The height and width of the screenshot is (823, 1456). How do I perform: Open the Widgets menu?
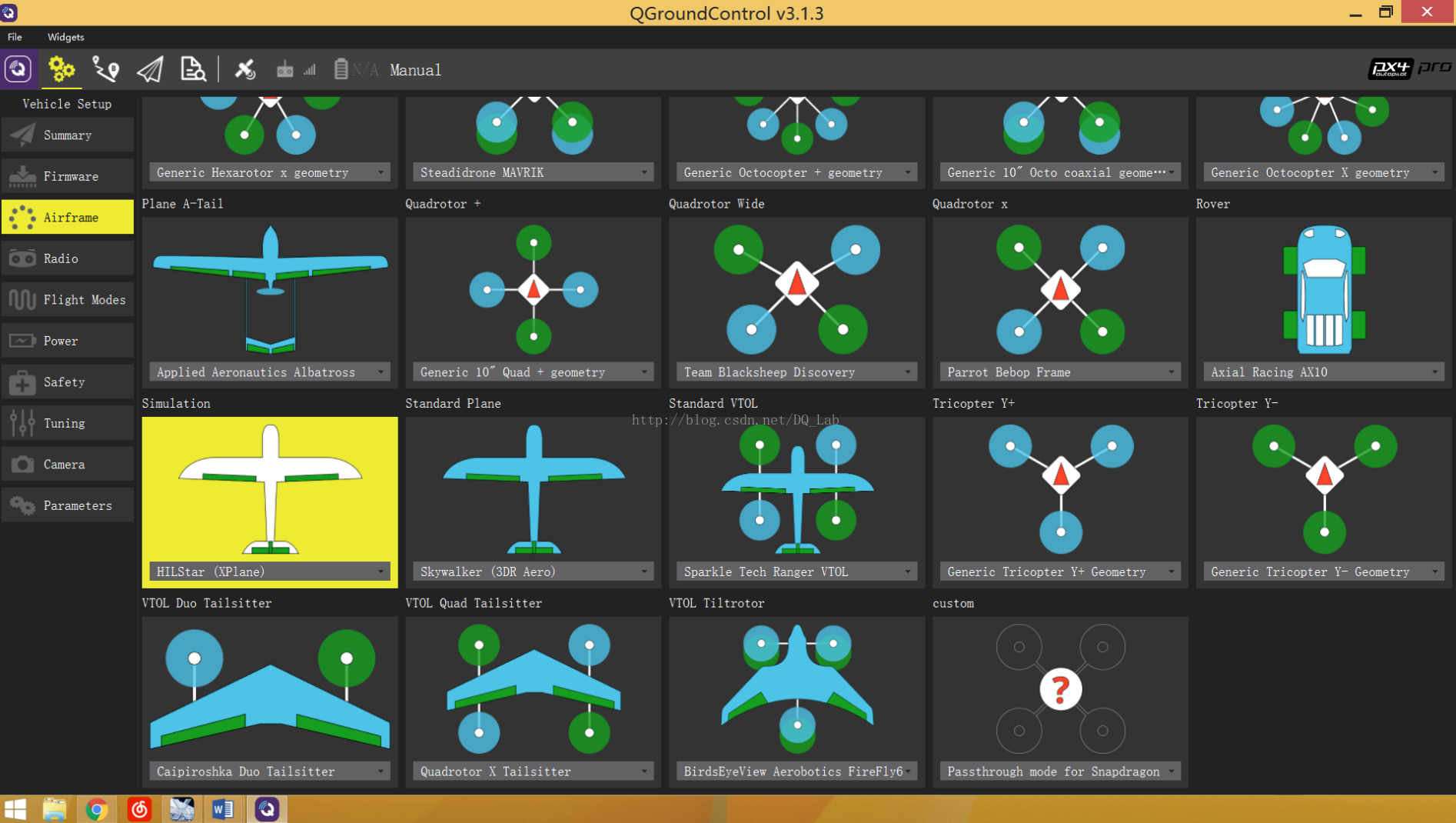coord(65,37)
